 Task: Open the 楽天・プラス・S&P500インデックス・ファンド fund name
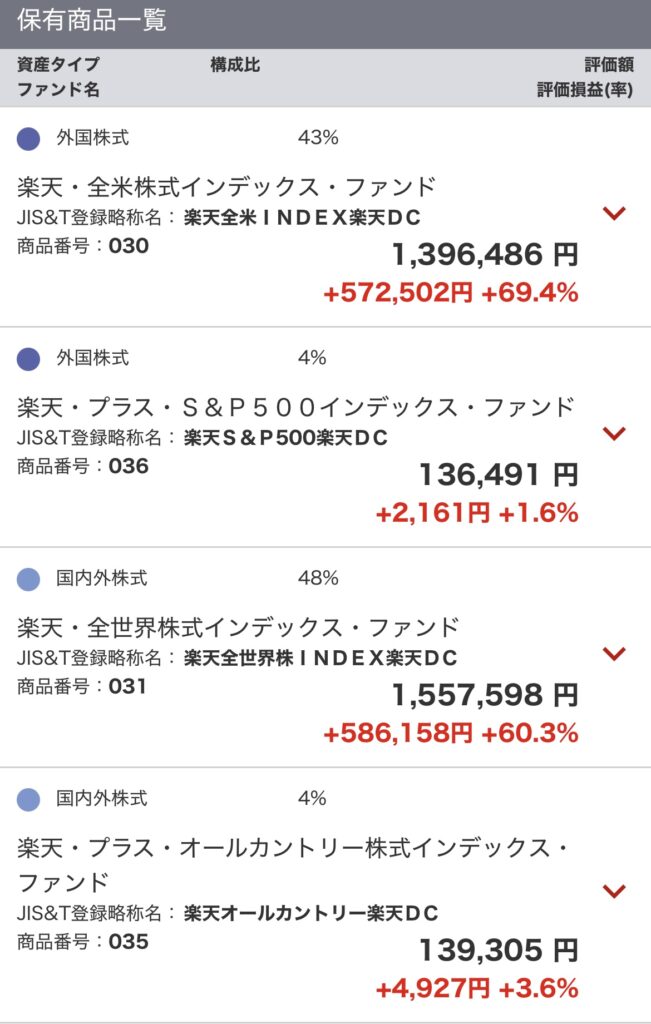pos(296,407)
